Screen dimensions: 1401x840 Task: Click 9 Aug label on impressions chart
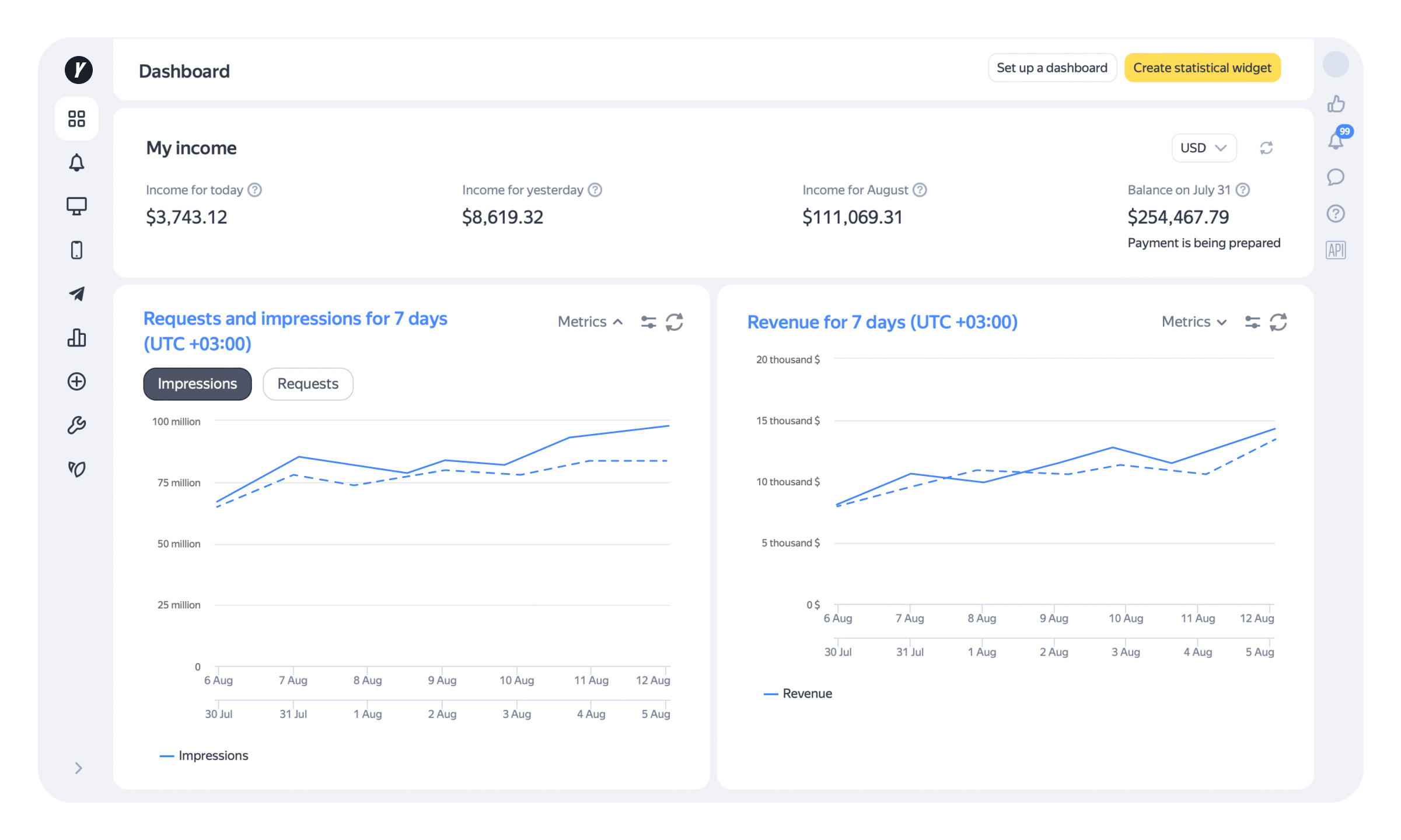442,680
